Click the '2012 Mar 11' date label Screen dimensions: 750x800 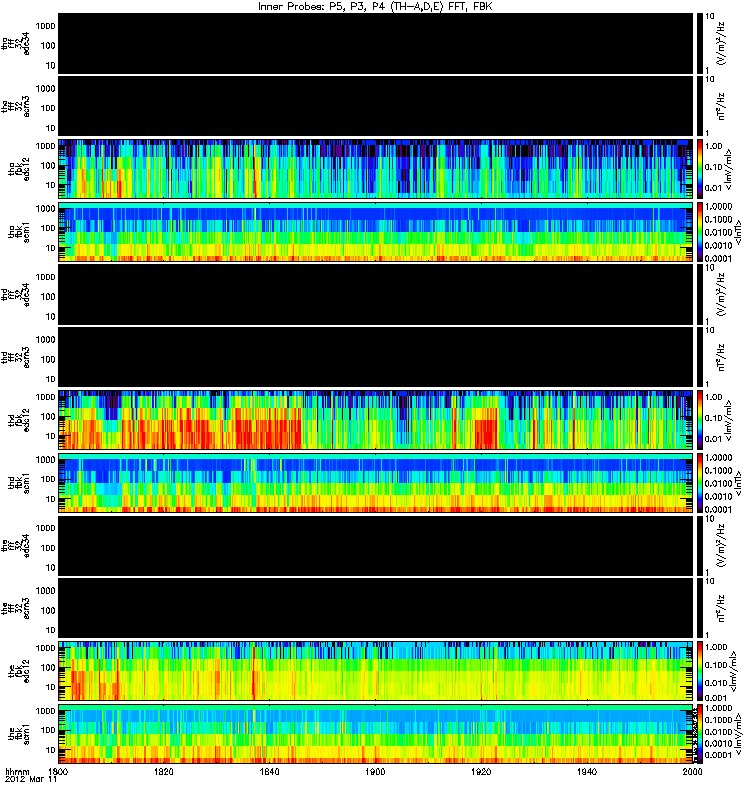tap(31, 780)
